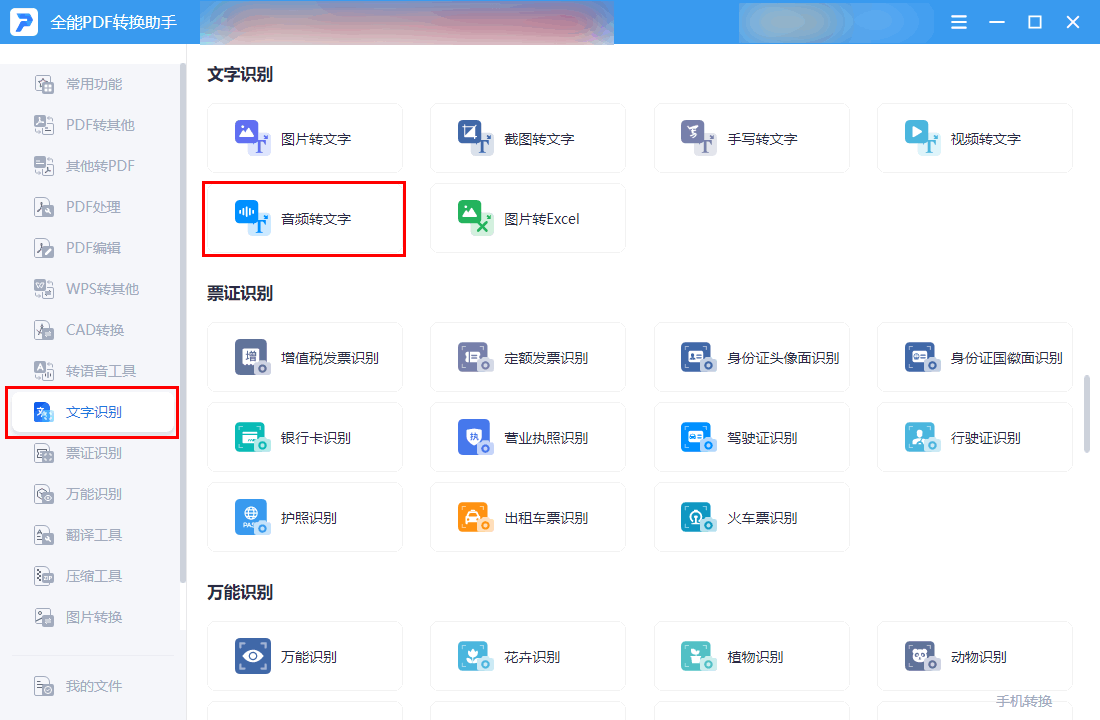Open the 截图转文字 tool icon
Viewport: 1100px width, 720px height.
476,138
